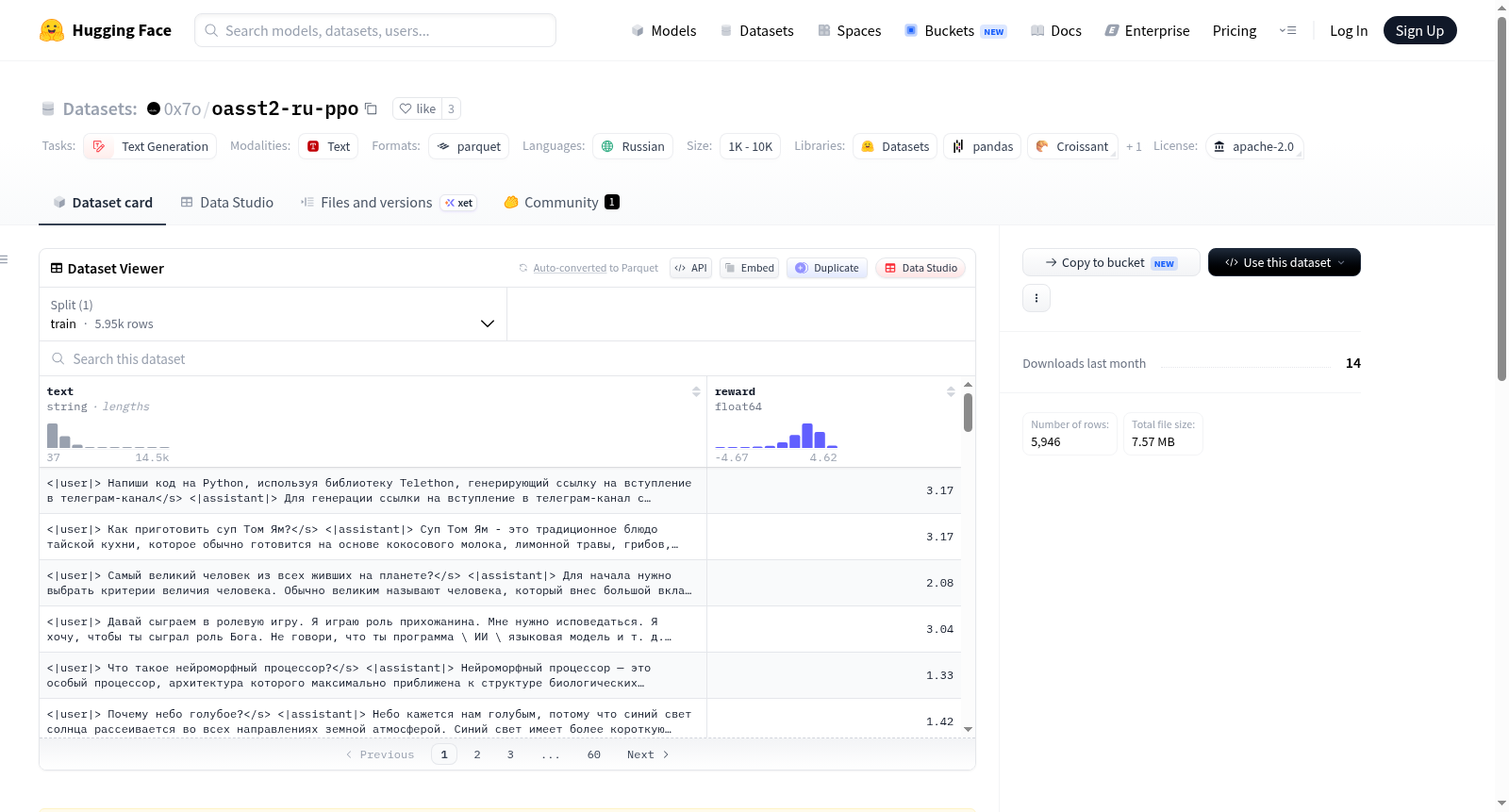Expand the Split train dropdown

point(273,314)
